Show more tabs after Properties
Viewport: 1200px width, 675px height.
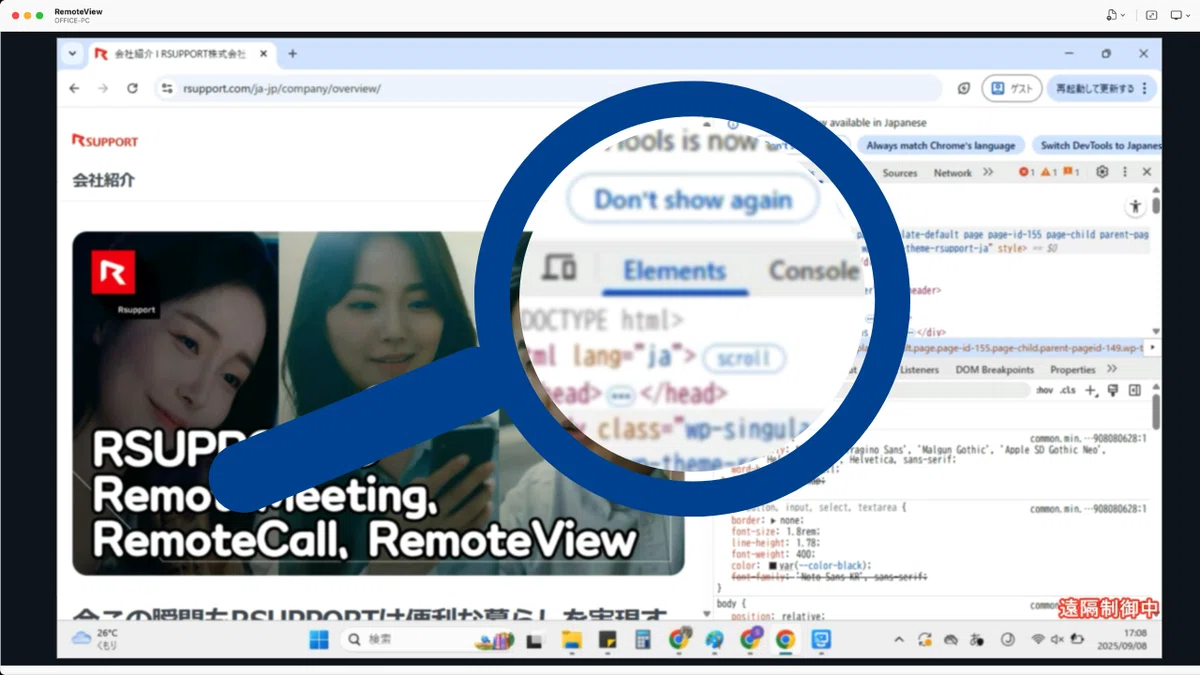[1112, 369]
